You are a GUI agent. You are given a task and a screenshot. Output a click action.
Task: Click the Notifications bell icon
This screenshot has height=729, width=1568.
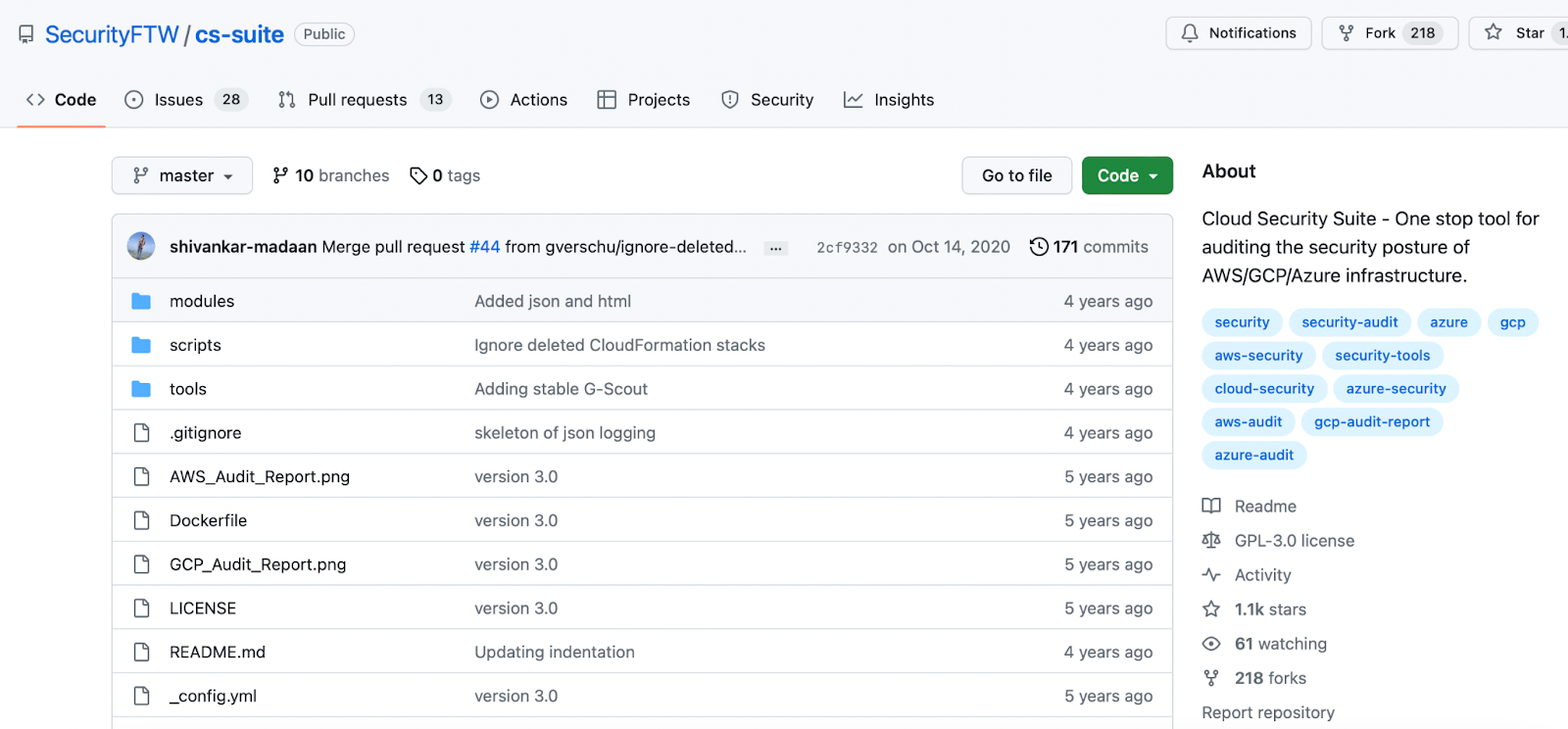1190,33
